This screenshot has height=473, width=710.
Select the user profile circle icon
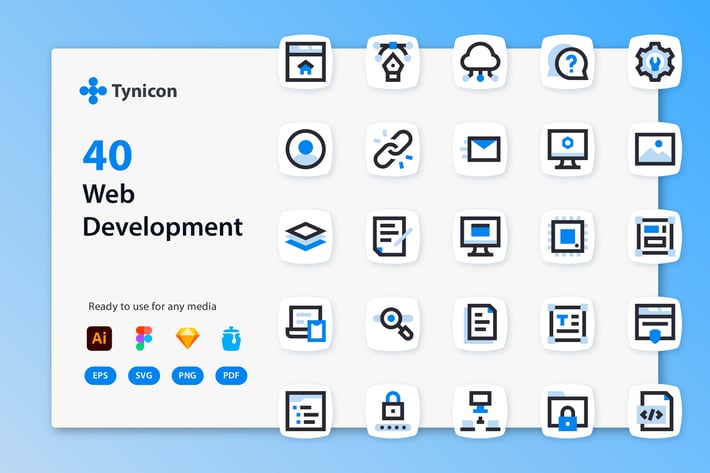point(306,149)
